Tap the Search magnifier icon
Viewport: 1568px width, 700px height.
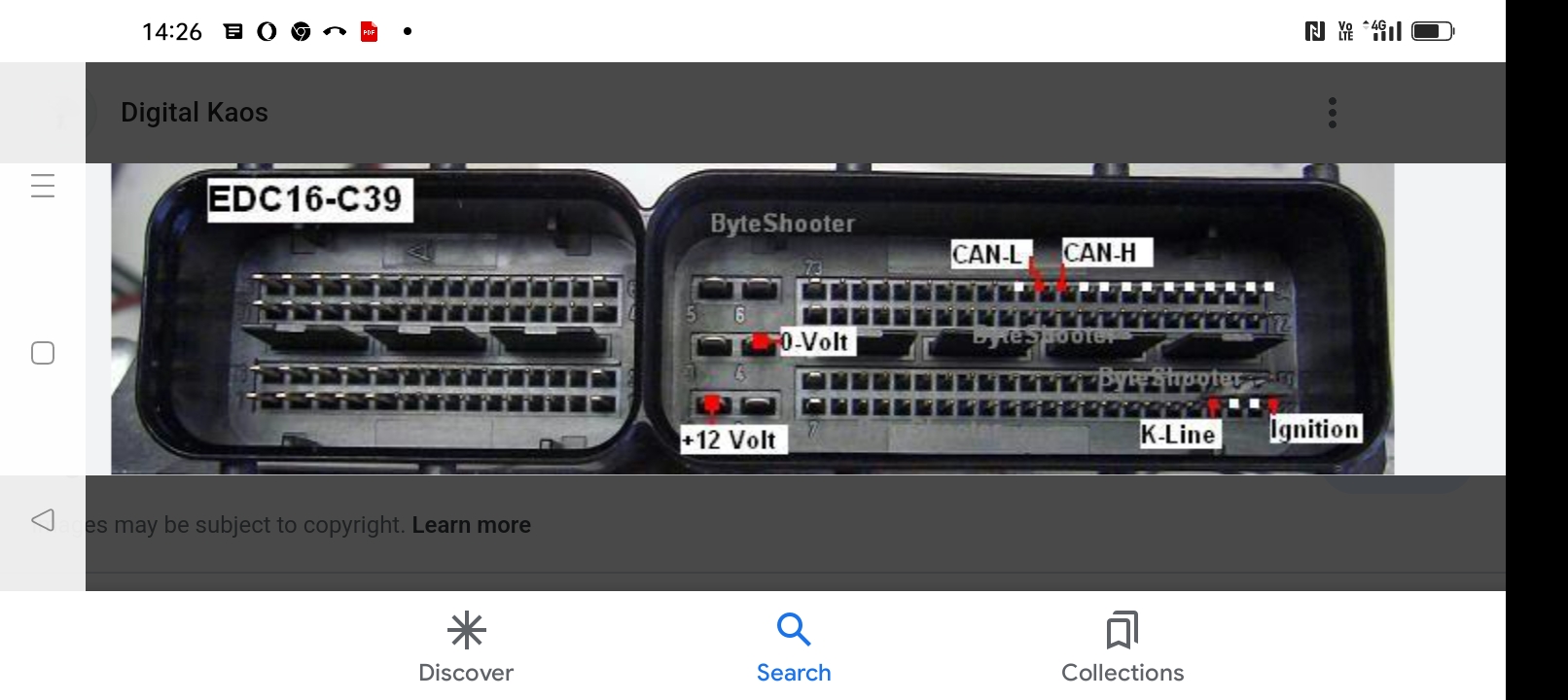(794, 629)
